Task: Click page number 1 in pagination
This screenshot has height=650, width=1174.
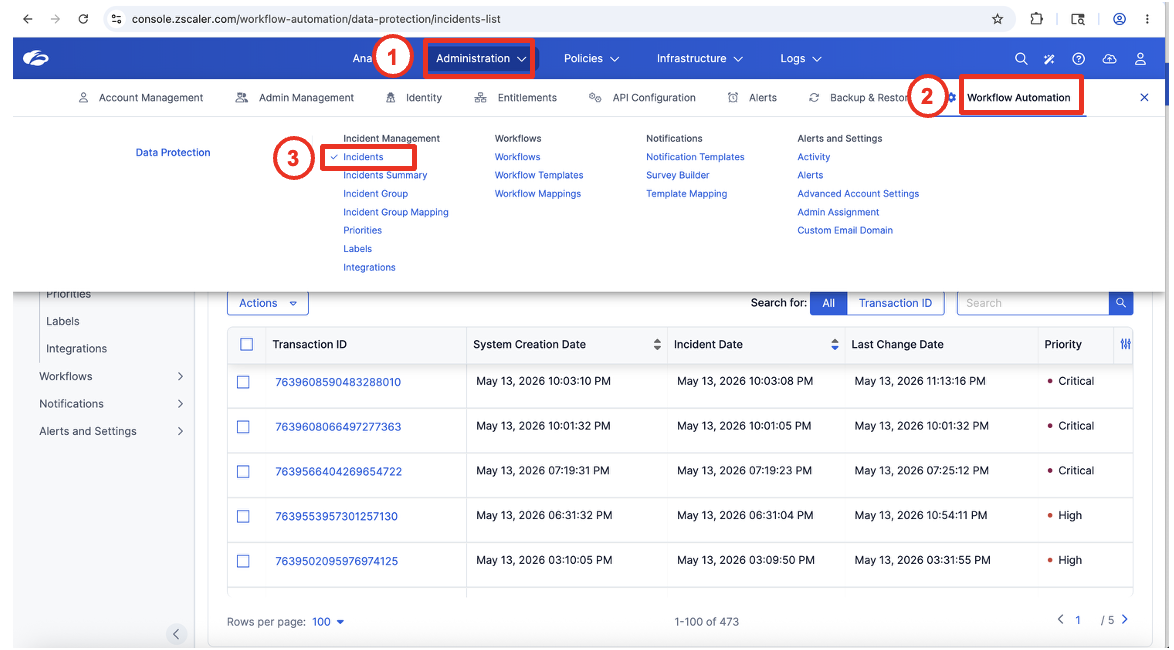Action: click(x=1077, y=620)
